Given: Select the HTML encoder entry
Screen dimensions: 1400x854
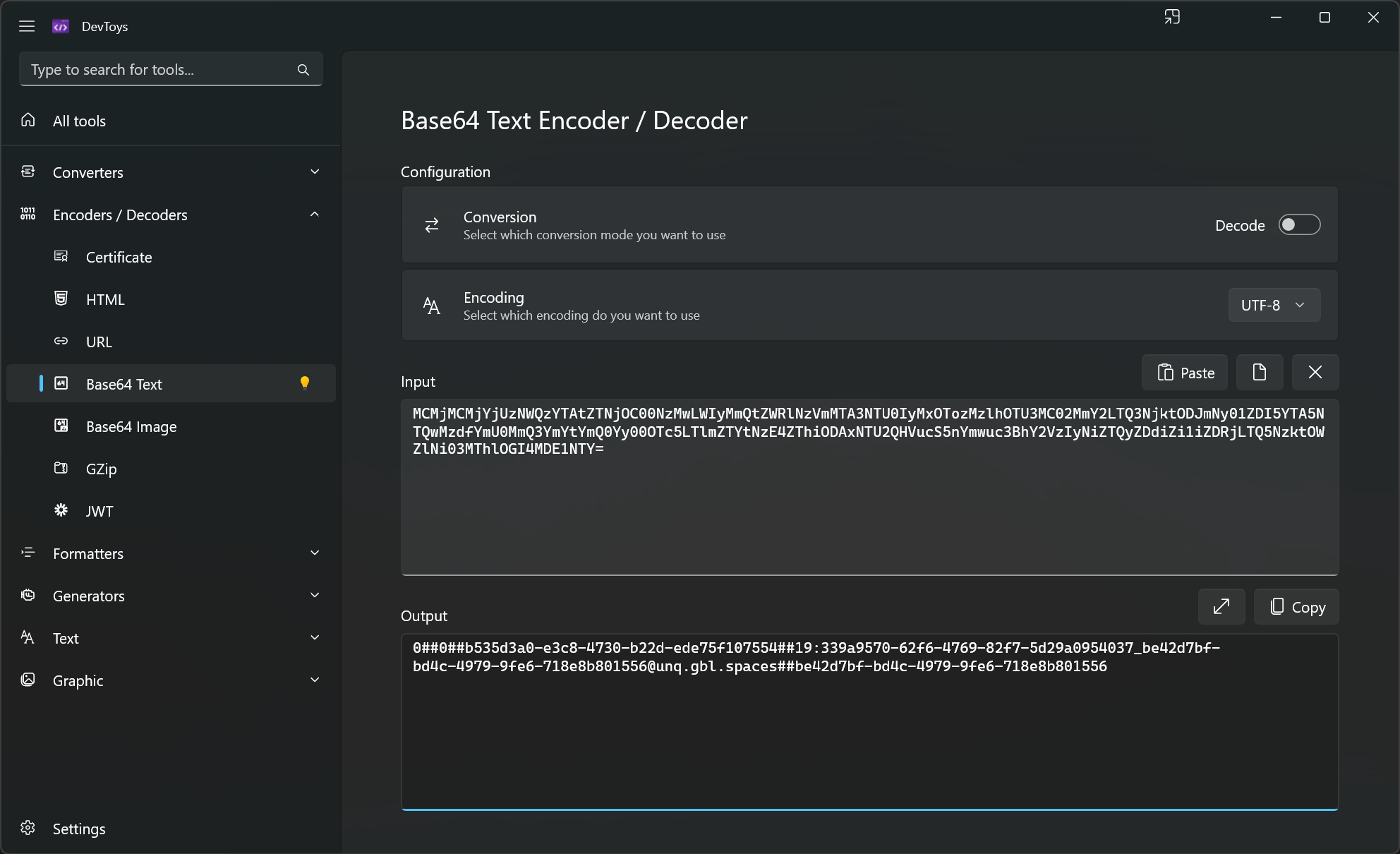Looking at the screenshot, I should (171, 299).
